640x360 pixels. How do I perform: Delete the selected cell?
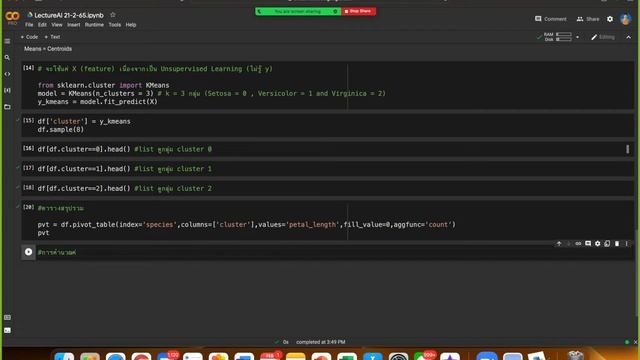617,244
